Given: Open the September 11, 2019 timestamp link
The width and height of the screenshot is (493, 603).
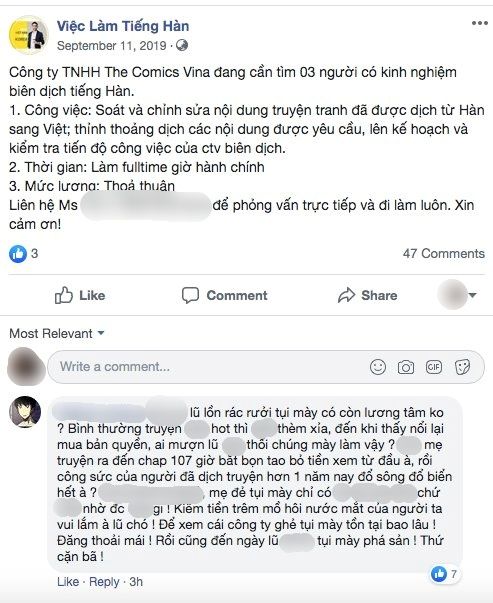Looking at the screenshot, I should pyautogui.click(x=112, y=46).
